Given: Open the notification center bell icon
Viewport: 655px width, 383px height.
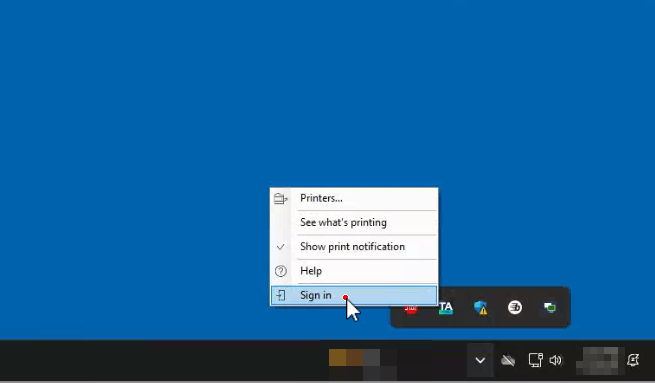Looking at the screenshot, I should pyautogui.click(x=633, y=360).
